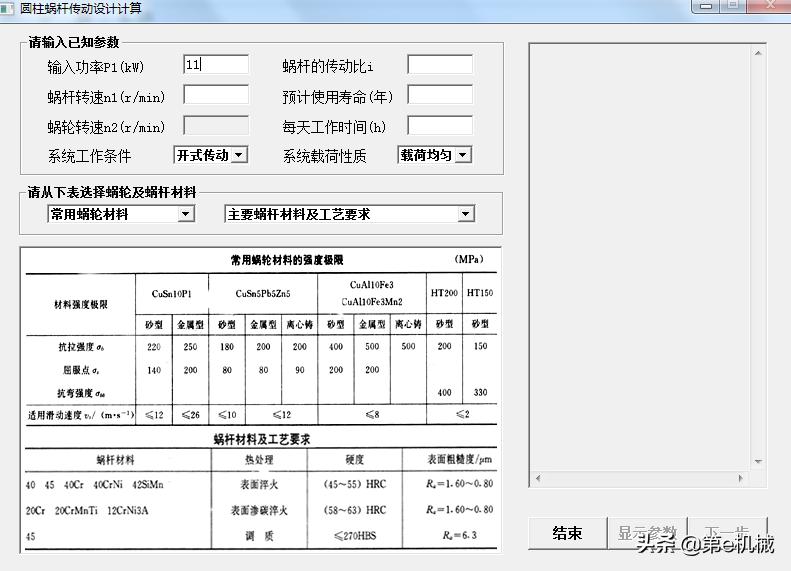
Task: Click the 屈服点 row label
Action: tap(81, 370)
